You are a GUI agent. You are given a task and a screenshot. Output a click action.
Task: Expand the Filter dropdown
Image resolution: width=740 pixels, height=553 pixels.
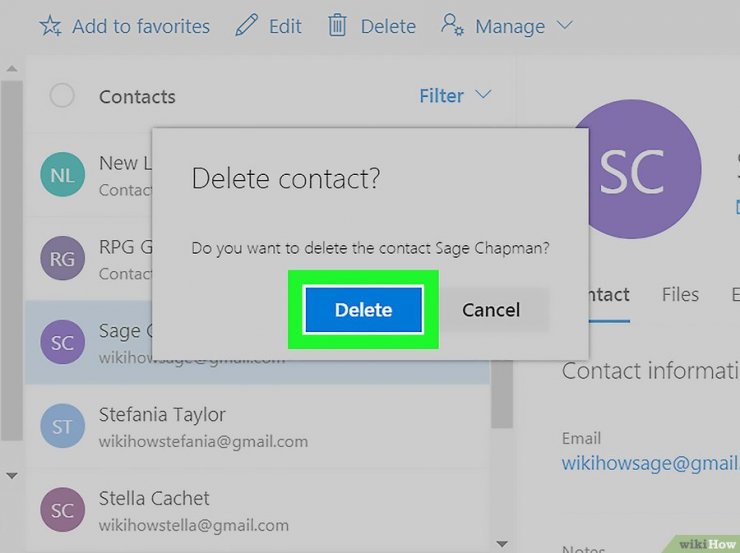click(x=455, y=96)
